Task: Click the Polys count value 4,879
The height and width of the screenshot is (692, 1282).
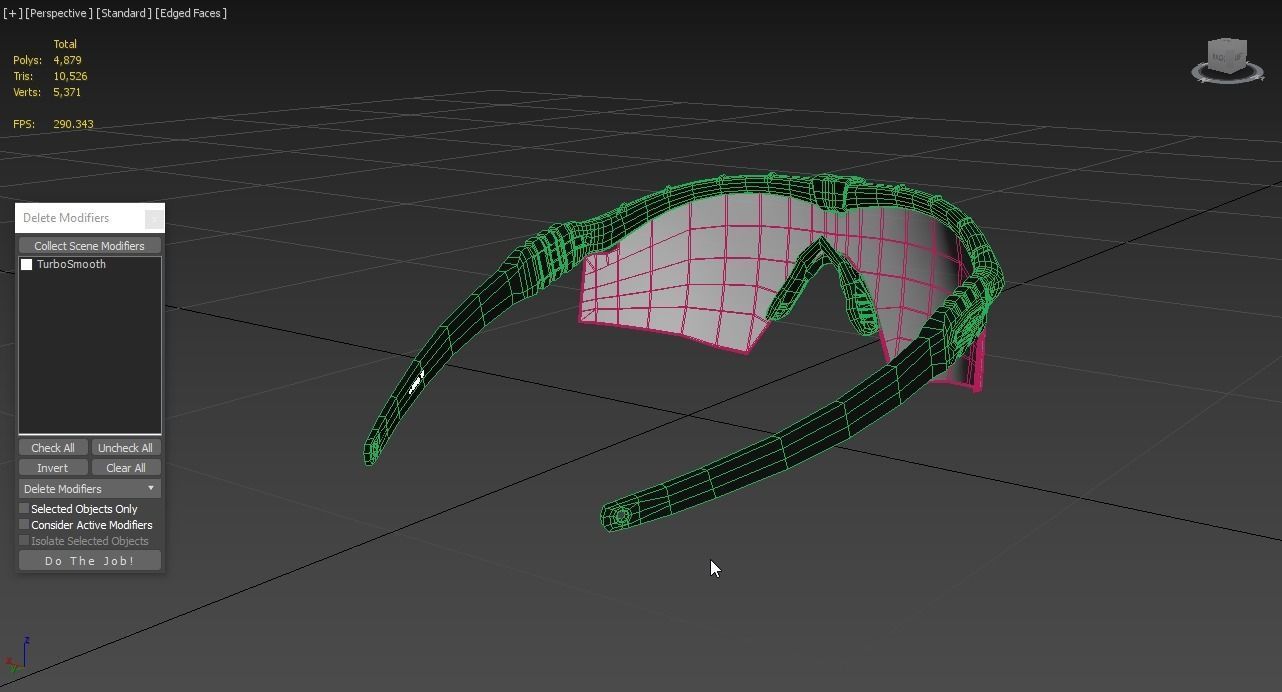Action: (x=67, y=60)
